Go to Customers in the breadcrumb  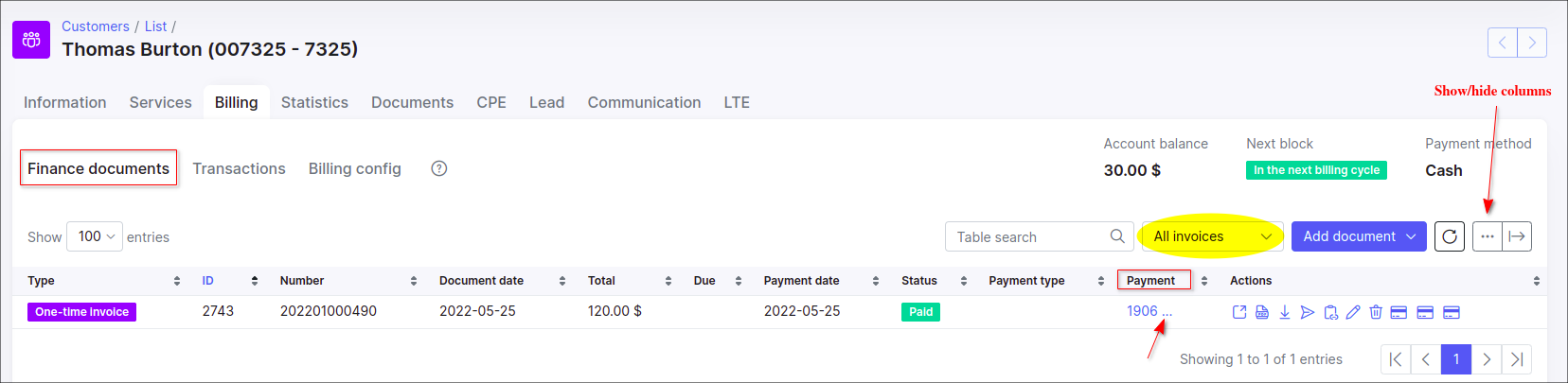(x=95, y=26)
